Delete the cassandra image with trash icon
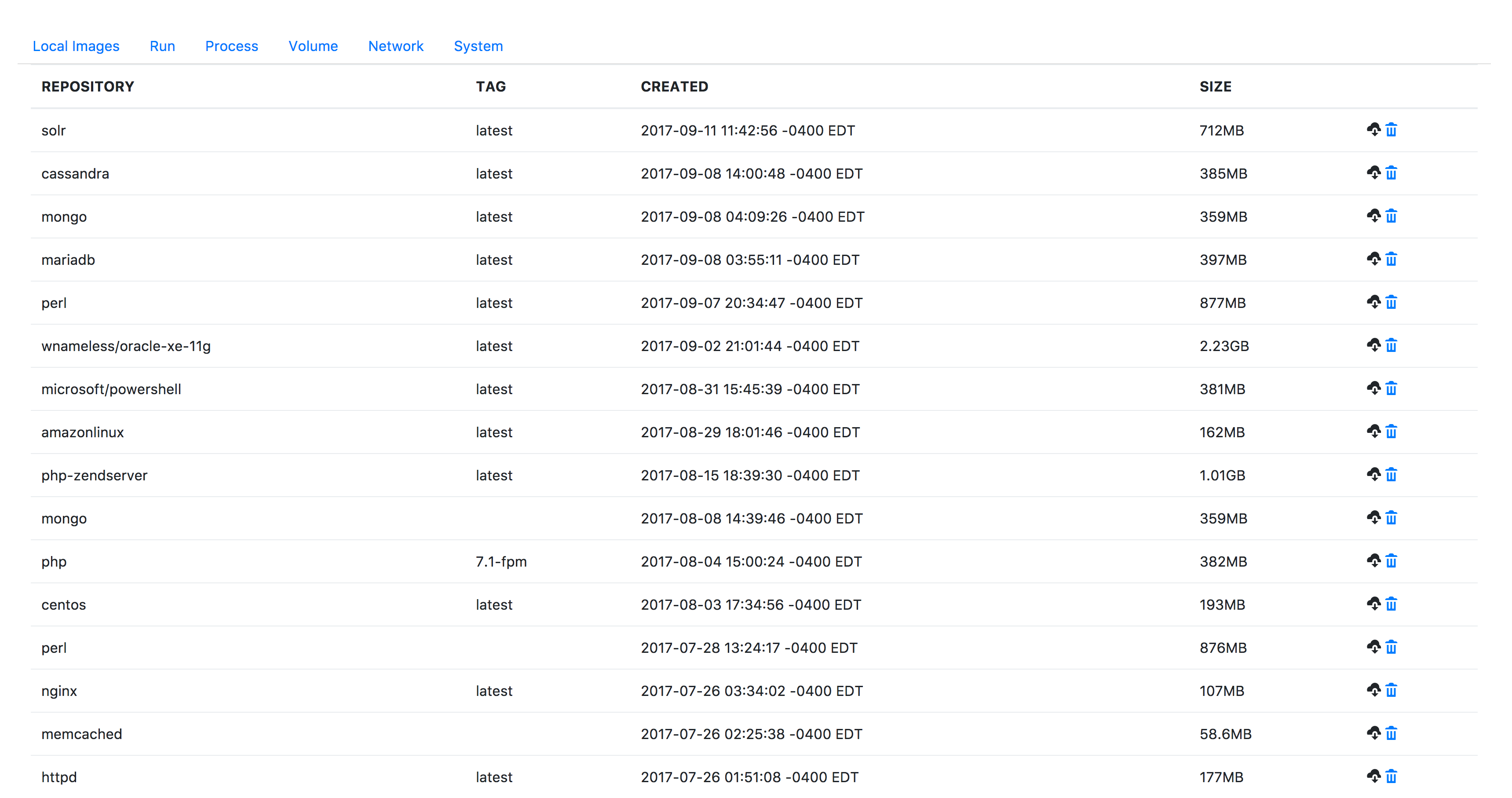1512x798 pixels. [x=1391, y=172]
